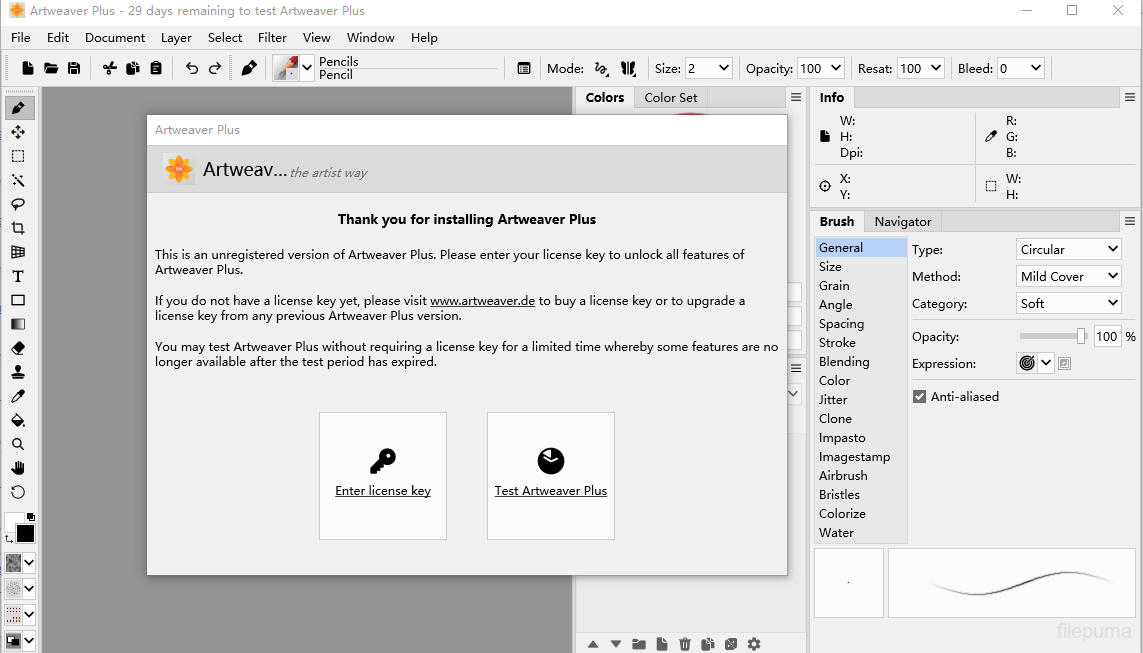Screen dimensions: 1143x653
Task: Open the Filter menu
Action: [272, 37]
